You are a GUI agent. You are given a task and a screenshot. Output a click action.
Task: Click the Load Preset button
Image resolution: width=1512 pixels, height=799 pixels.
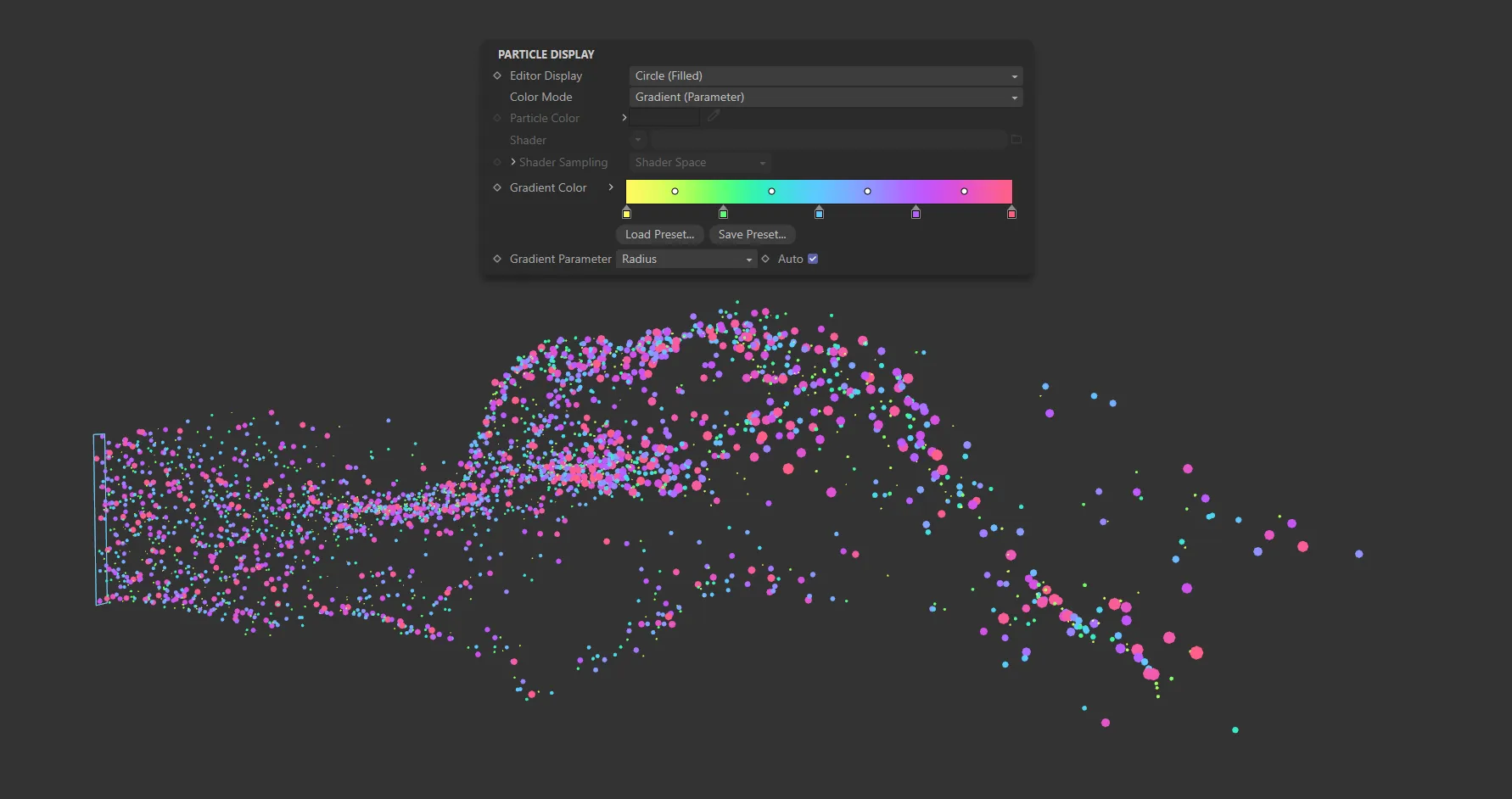click(x=659, y=234)
